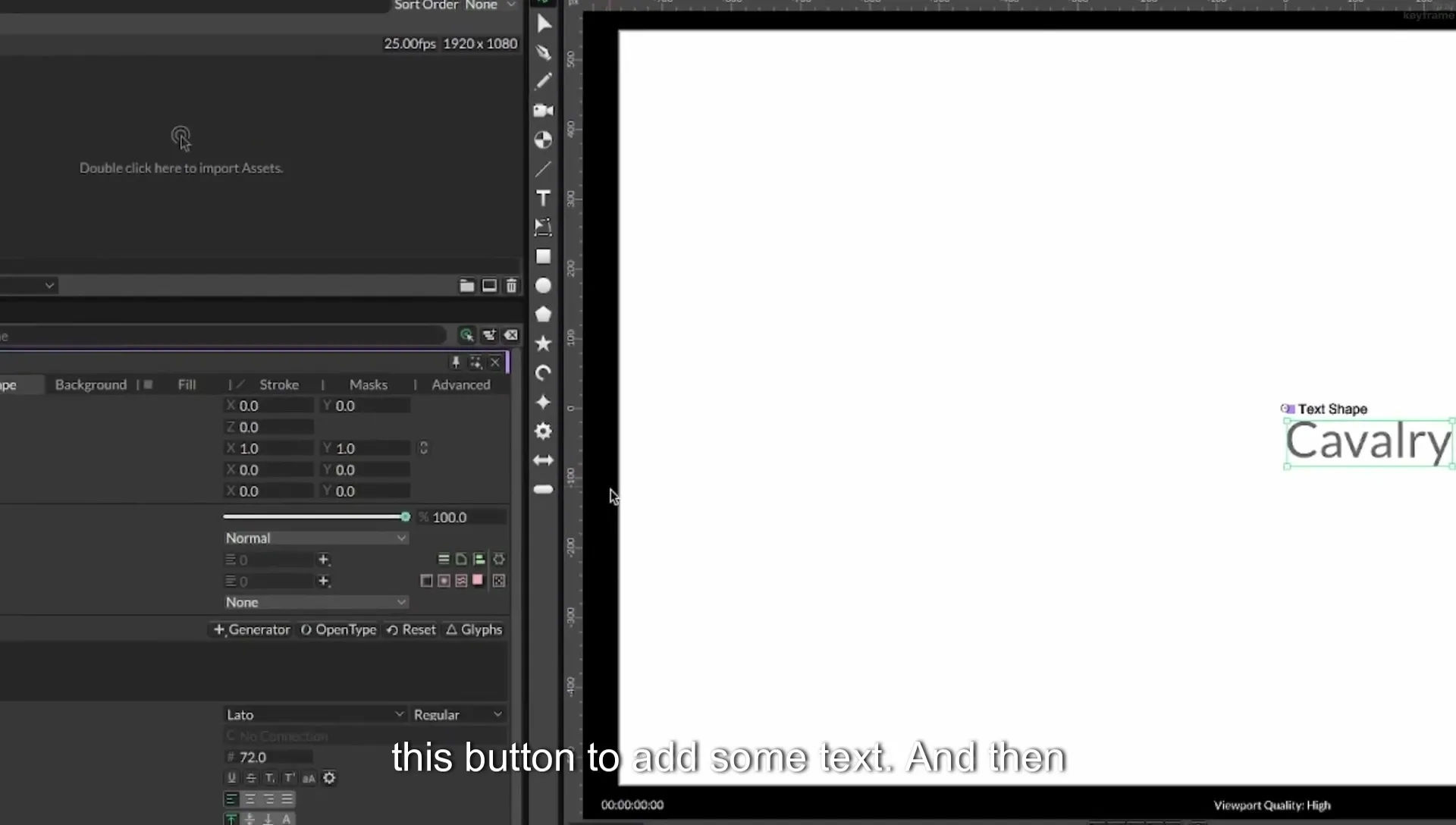Click the opacity slider handle
This screenshot has height=825, width=1456.
tap(406, 517)
